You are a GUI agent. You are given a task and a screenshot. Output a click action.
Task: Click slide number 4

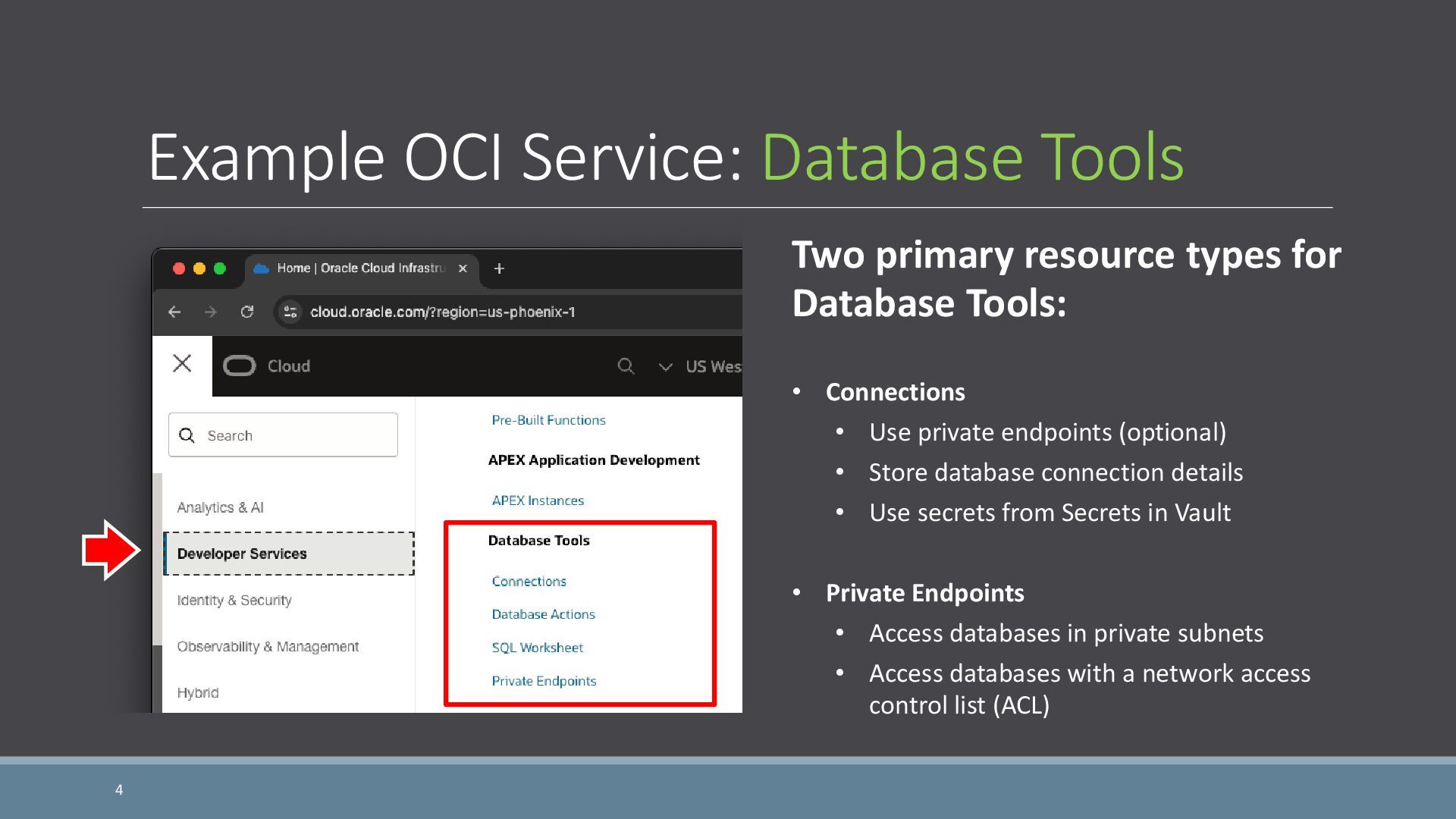[119, 790]
